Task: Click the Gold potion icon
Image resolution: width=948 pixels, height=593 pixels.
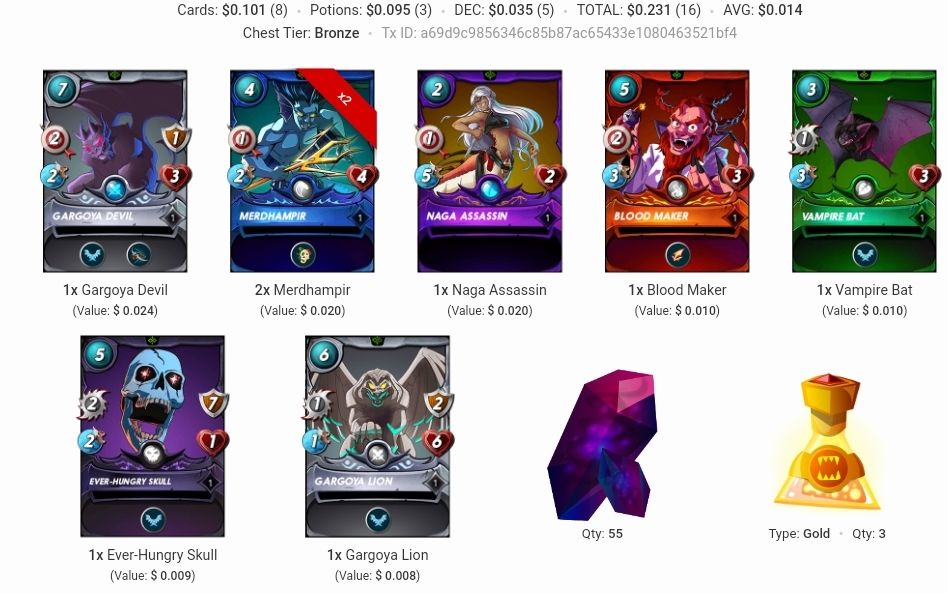Action: (828, 441)
